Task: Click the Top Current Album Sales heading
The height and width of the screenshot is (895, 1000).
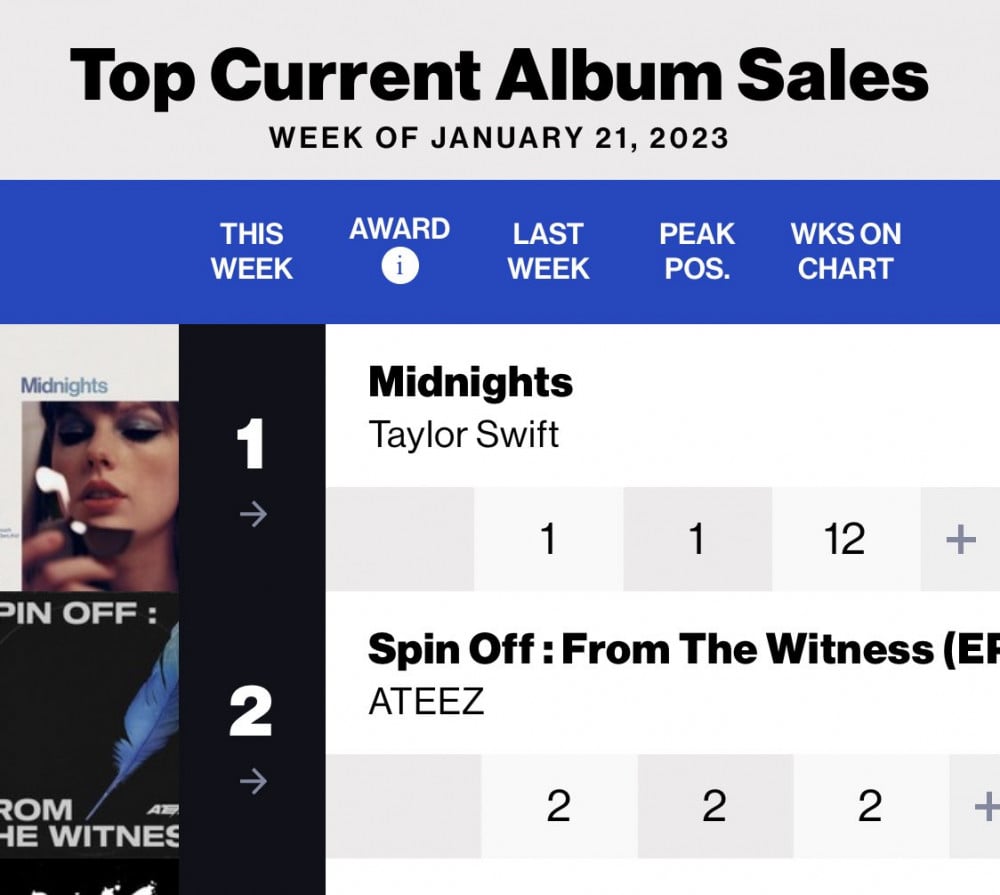Action: [x=499, y=75]
